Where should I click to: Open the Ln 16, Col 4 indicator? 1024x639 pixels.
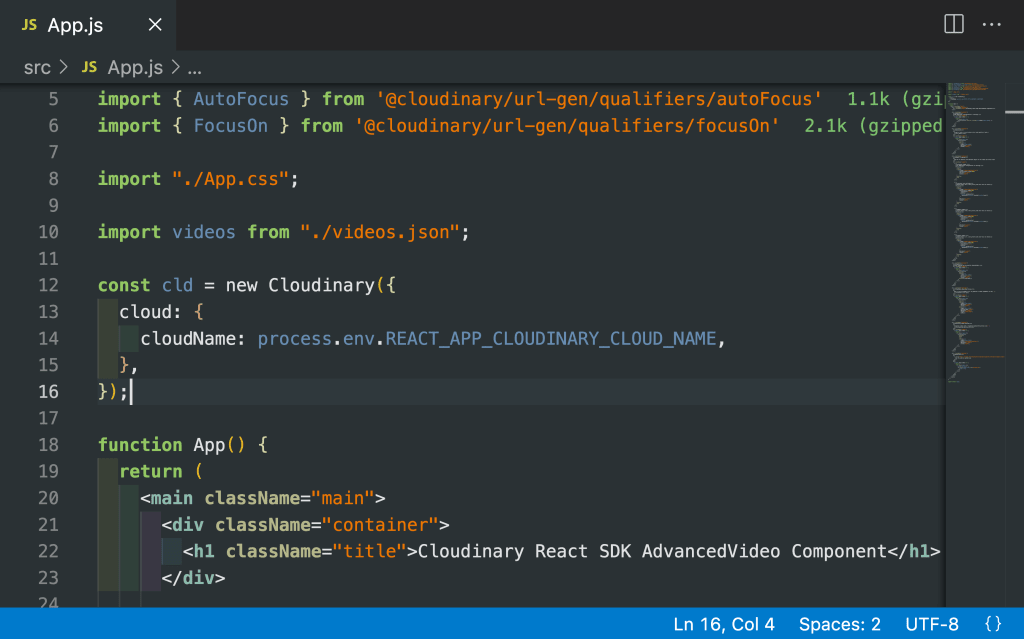click(724, 624)
